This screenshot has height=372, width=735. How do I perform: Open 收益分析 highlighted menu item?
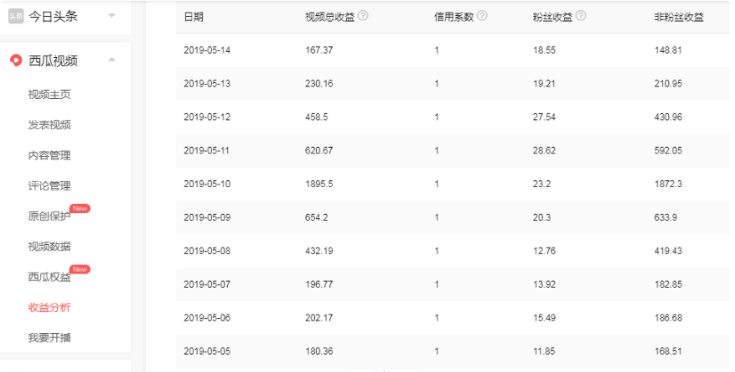49,307
